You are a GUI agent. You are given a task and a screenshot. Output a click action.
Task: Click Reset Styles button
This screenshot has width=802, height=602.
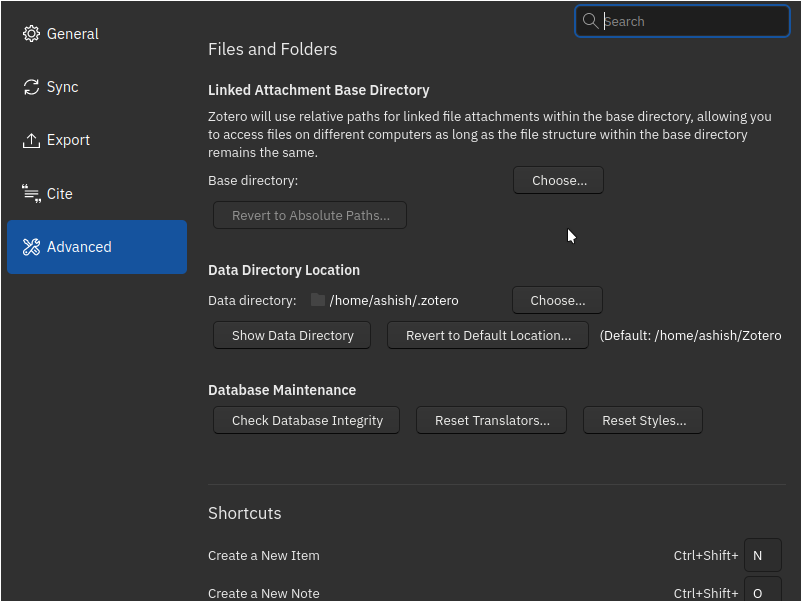tap(643, 420)
